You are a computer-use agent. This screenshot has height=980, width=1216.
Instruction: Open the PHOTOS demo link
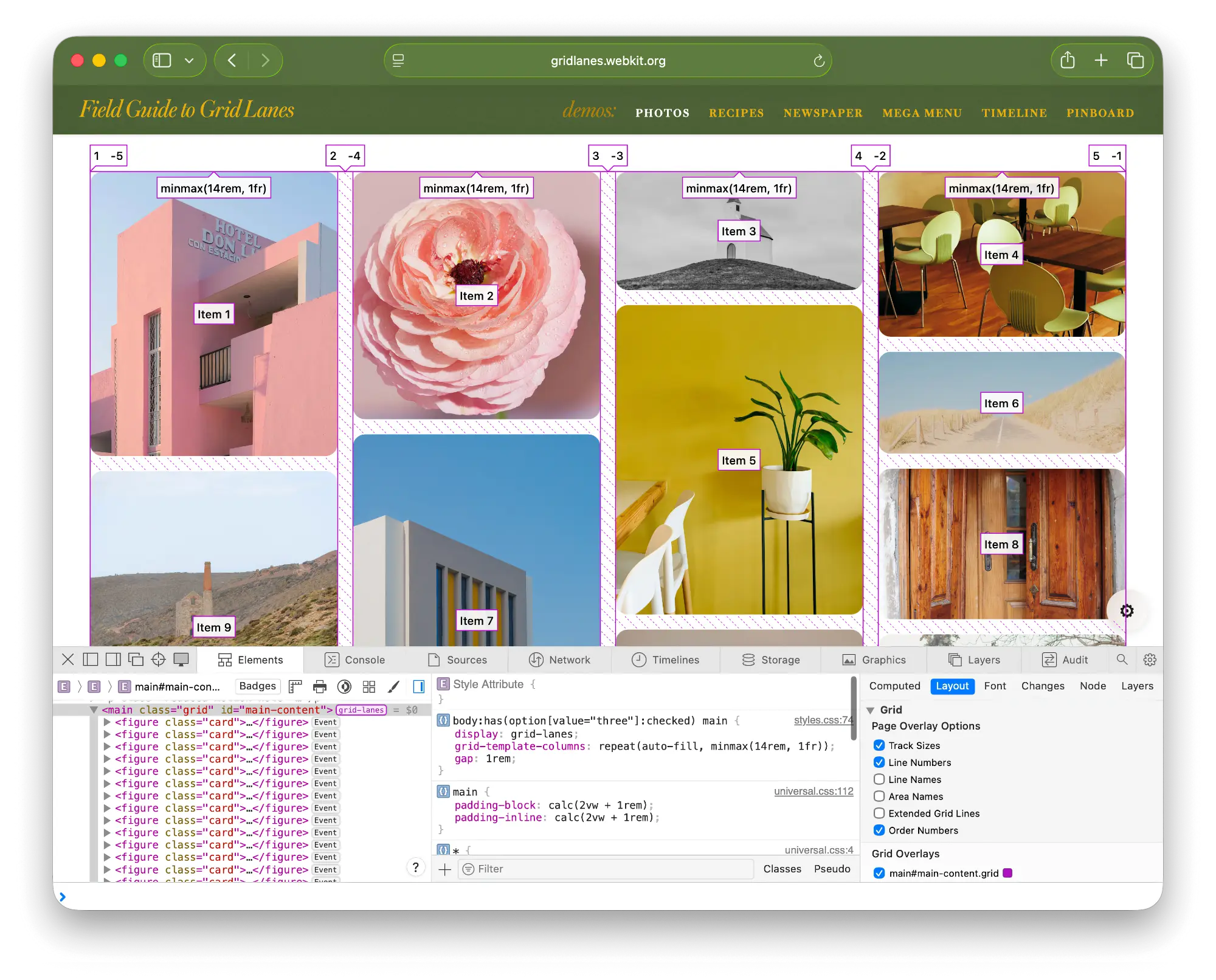pyautogui.click(x=662, y=113)
